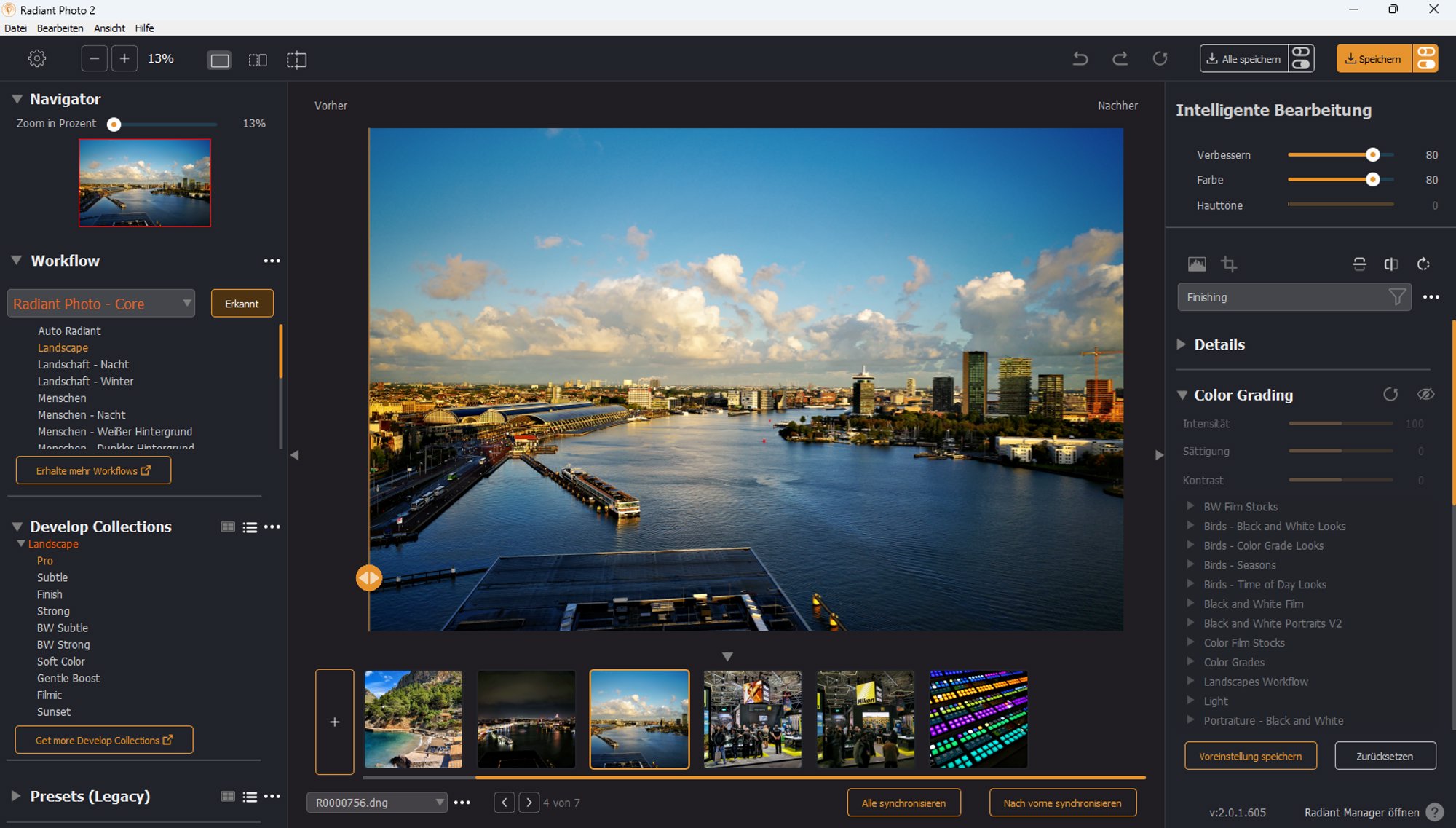Collapse the Landscape collection tree

(x=21, y=544)
